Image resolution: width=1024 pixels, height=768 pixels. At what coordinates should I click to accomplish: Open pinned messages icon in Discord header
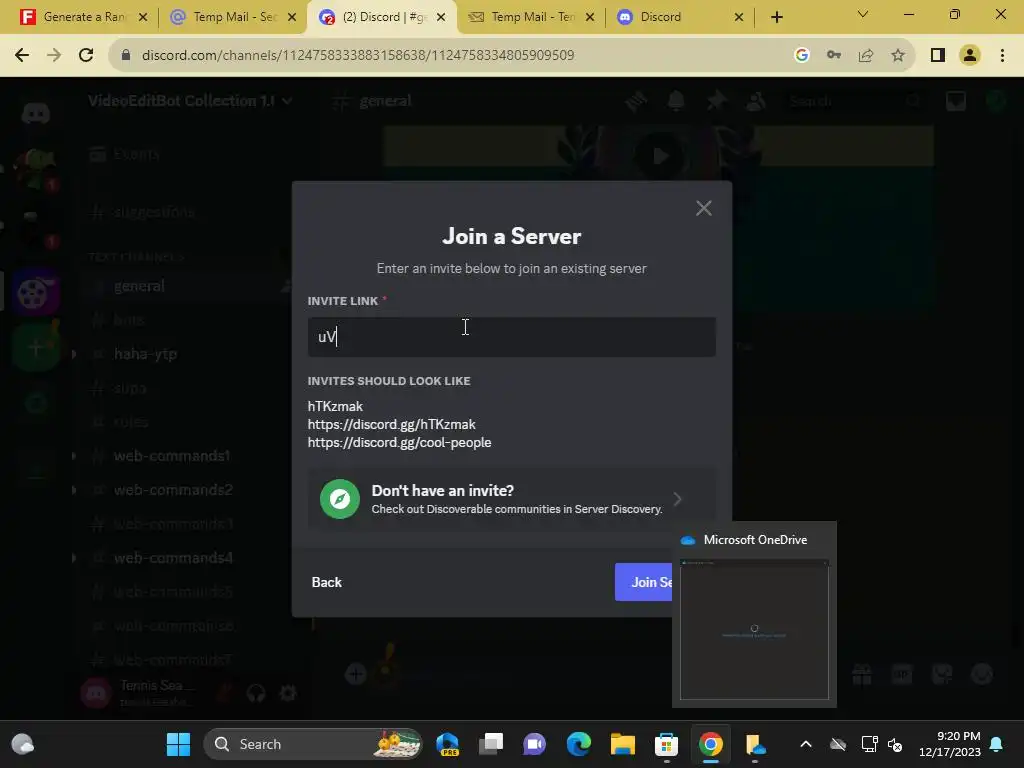[716, 101]
